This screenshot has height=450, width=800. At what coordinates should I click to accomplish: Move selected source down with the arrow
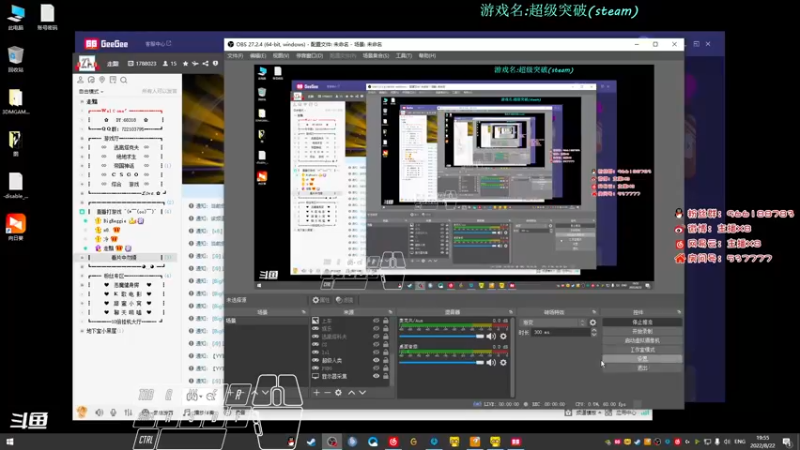[x=362, y=392]
